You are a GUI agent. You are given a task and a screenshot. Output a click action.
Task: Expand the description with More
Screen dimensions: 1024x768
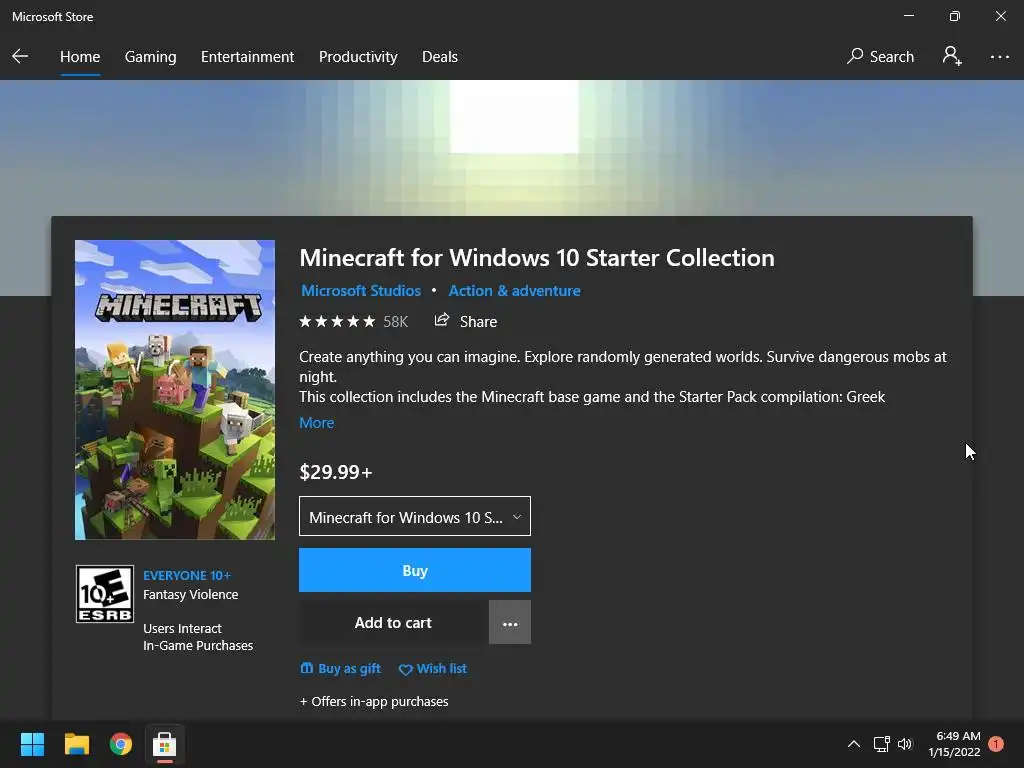[x=317, y=423]
